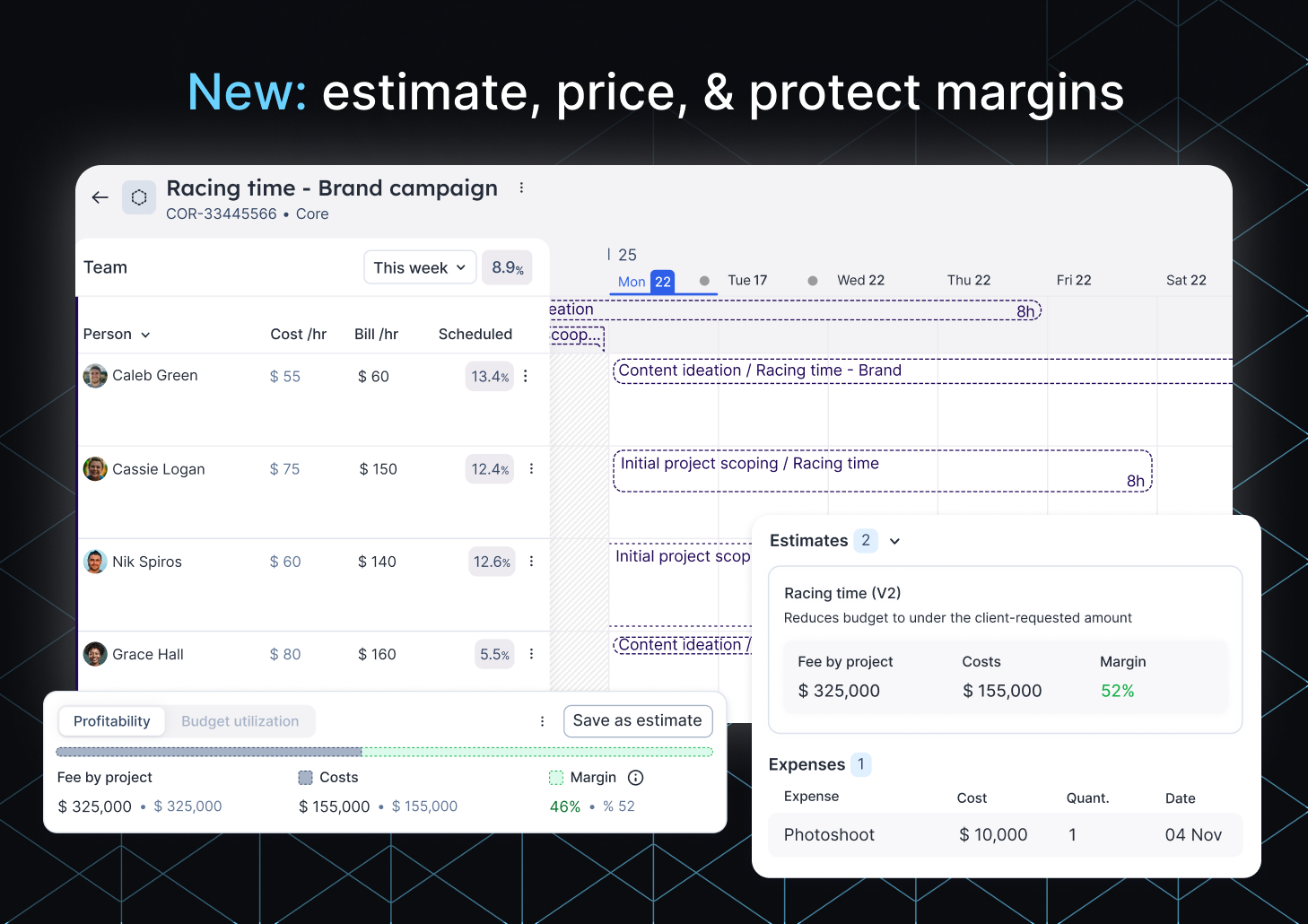Click Caleb Green's avatar photo
1308x924 pixels.
[94, 376]
